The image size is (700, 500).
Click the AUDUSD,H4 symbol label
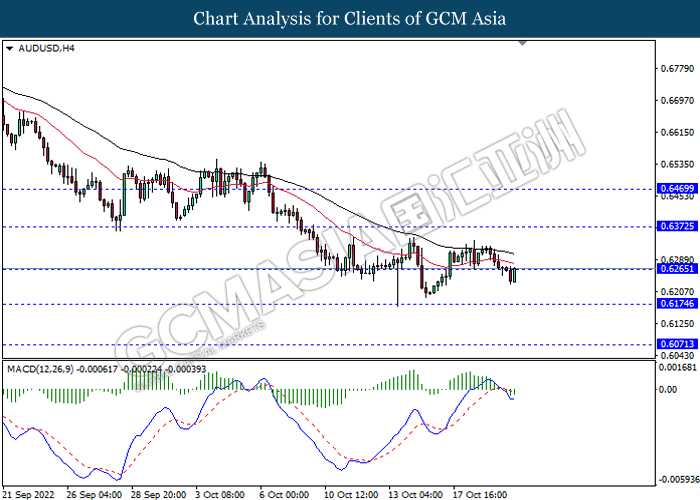coord(46,48)
